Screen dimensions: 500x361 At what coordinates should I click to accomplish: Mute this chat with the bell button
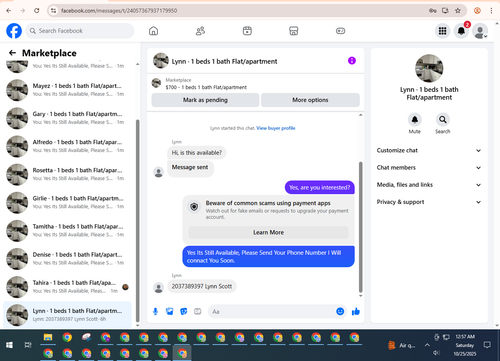[x=415, y=119]
